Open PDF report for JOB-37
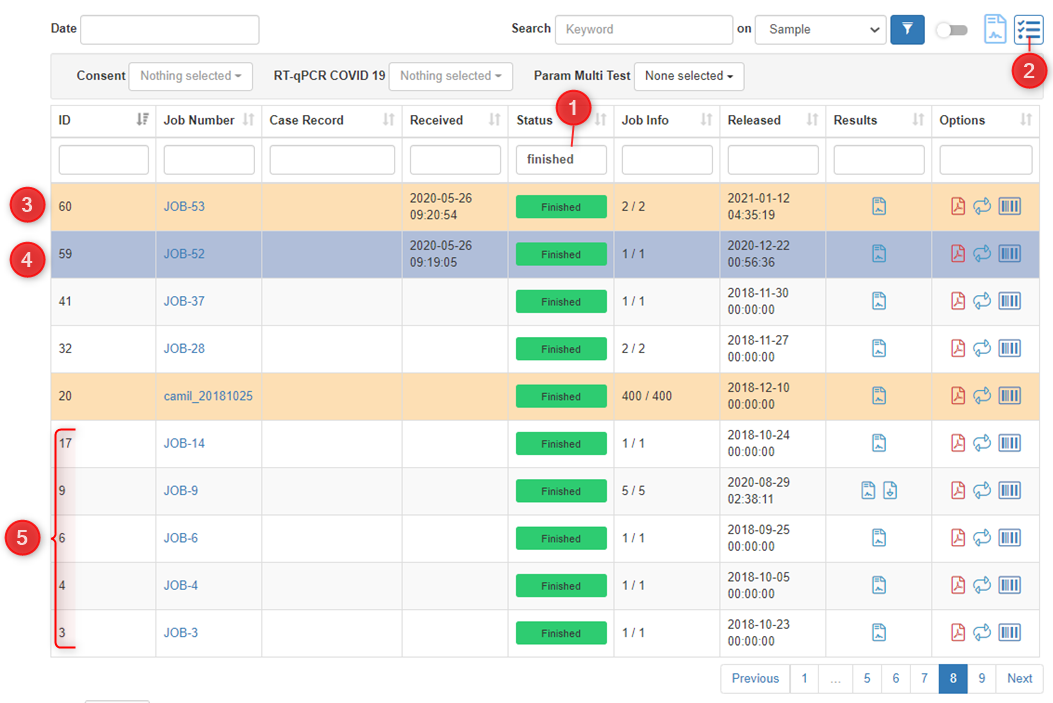1053x703 pixels. (x=958, y=301)
